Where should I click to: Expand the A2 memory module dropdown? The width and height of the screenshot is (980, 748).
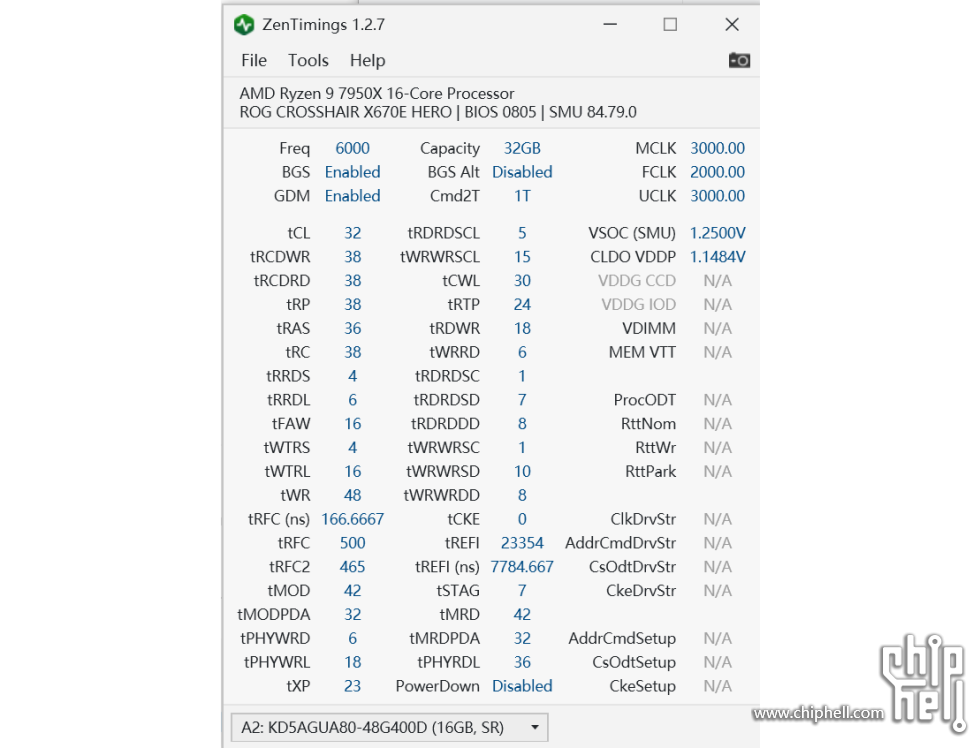tap(389, 727)
